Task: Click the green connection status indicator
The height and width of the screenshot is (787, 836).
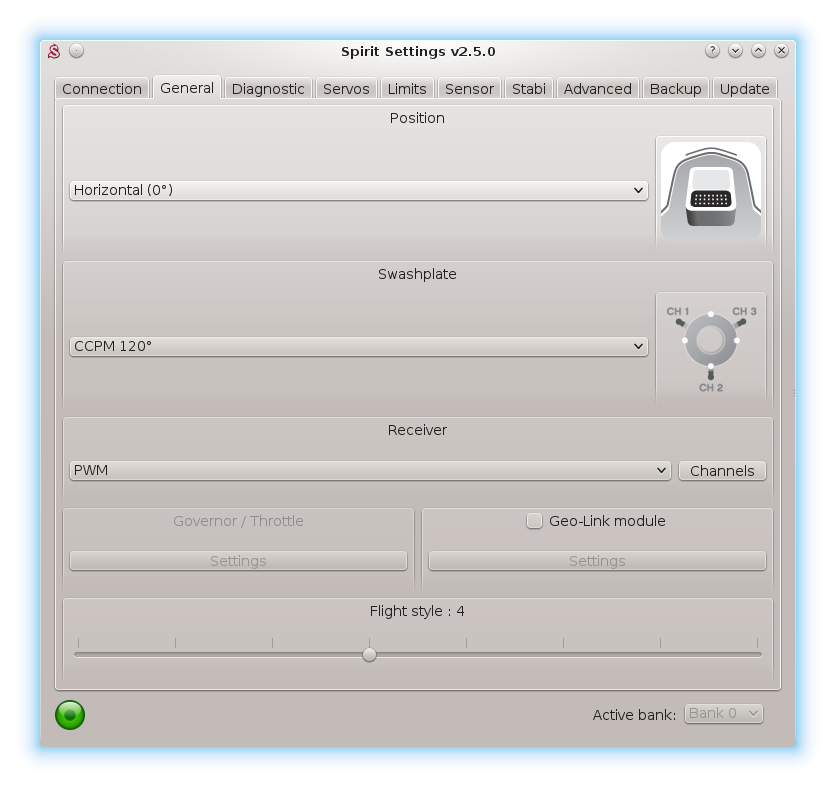Action: click(x=70, y=714)
